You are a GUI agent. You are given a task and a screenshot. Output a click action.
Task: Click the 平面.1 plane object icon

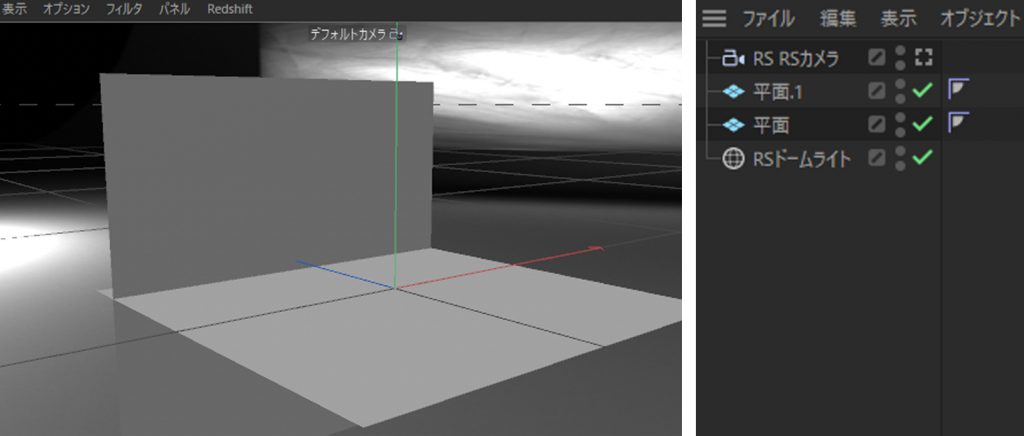[734, 91]
